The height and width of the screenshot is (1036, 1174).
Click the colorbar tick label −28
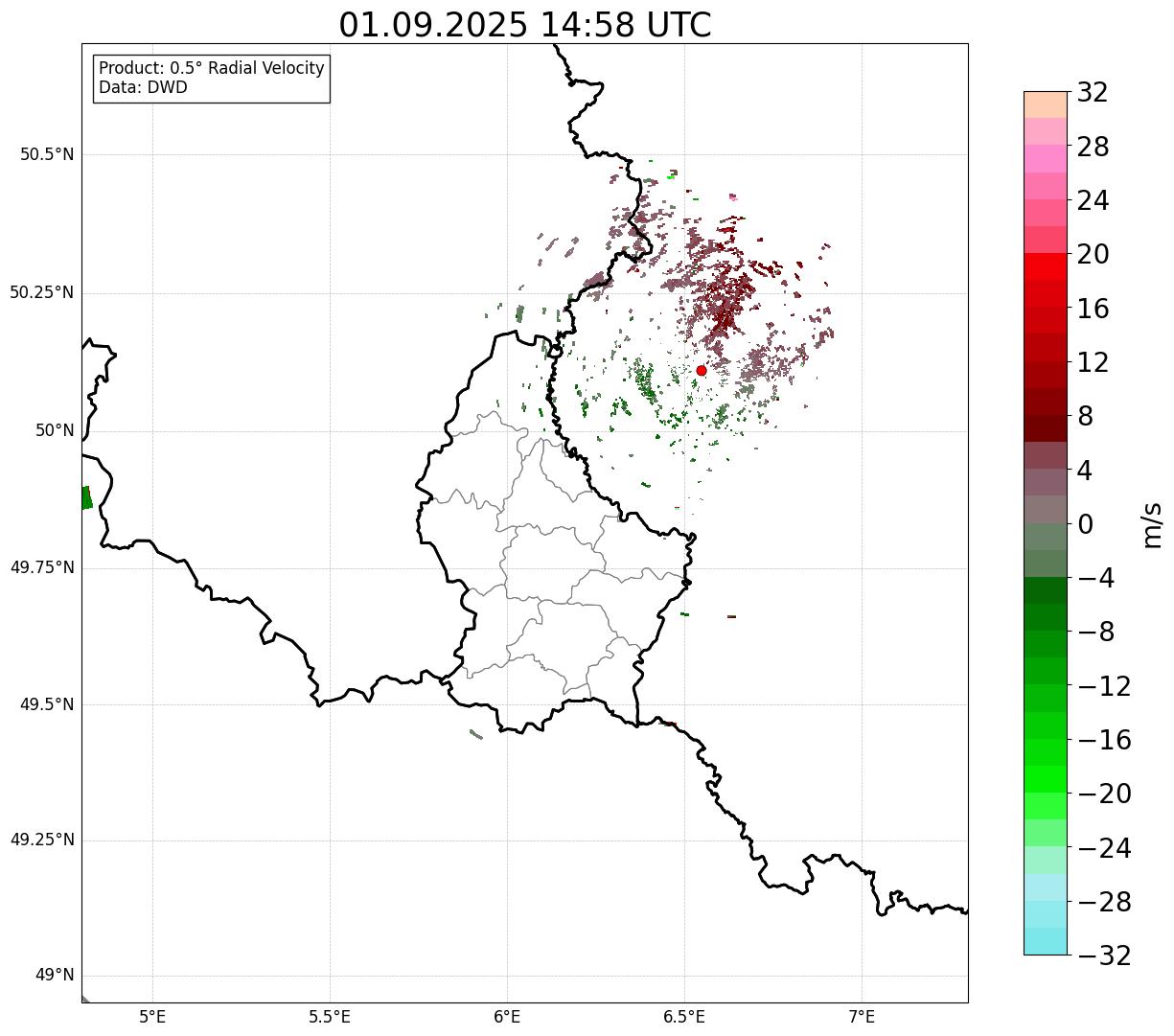[1104, 902]
